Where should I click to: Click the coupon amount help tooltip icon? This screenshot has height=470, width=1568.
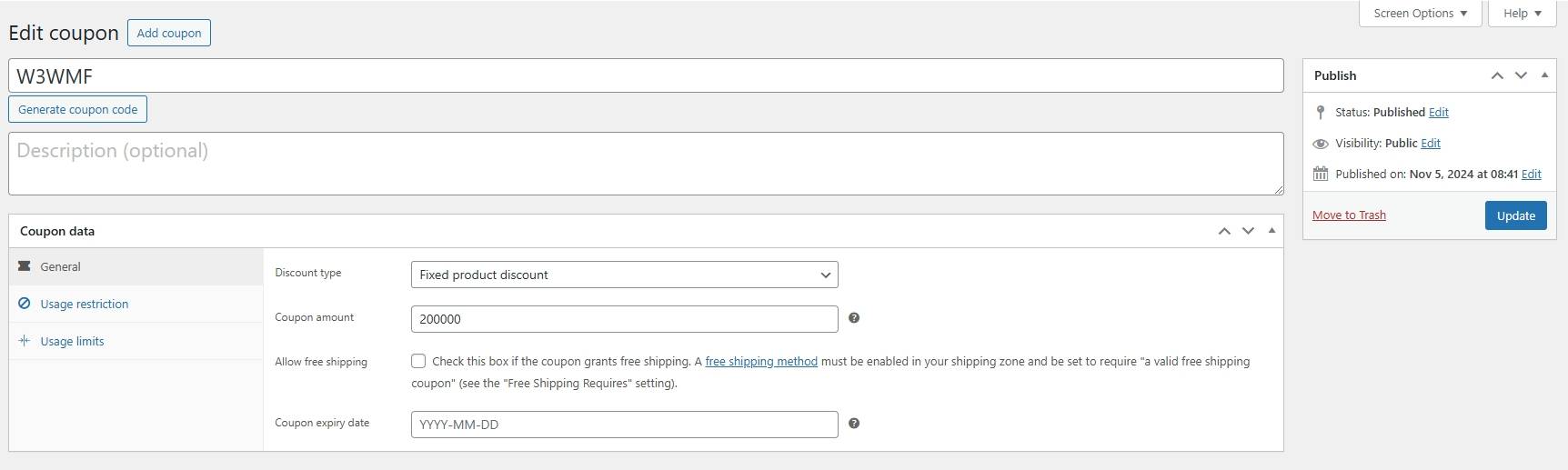[x=854, y=318]
